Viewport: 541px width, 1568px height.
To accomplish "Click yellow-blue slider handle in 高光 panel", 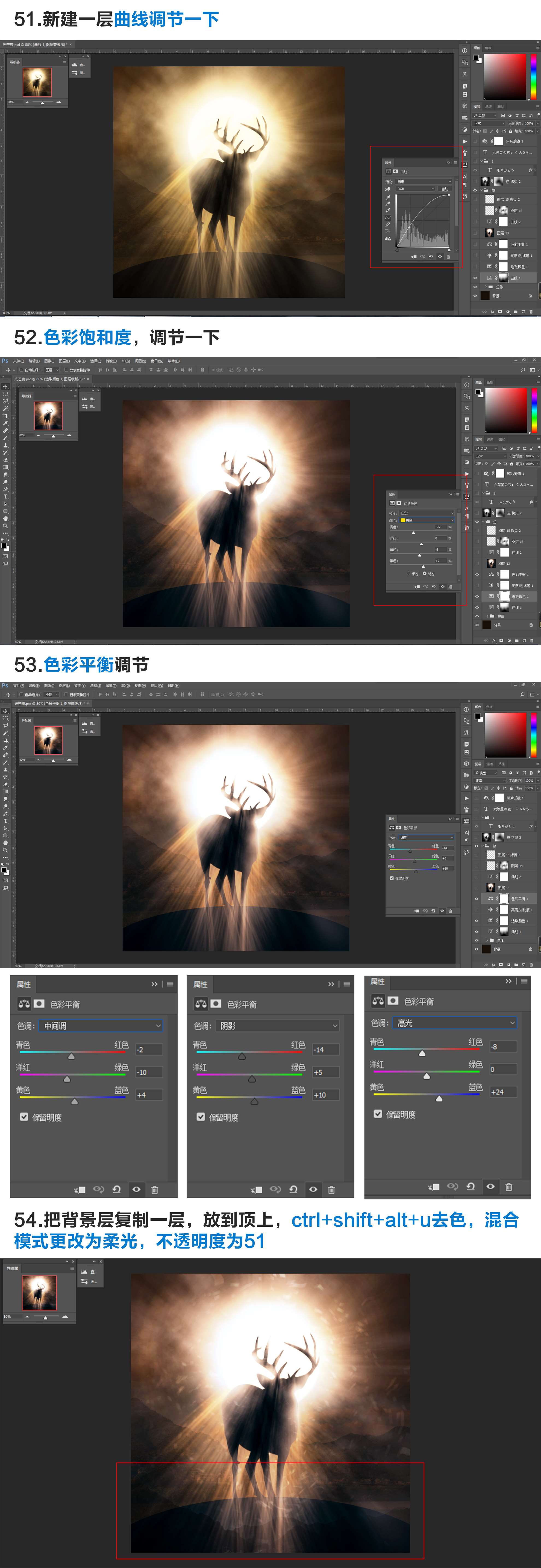I will [439, 1099].
